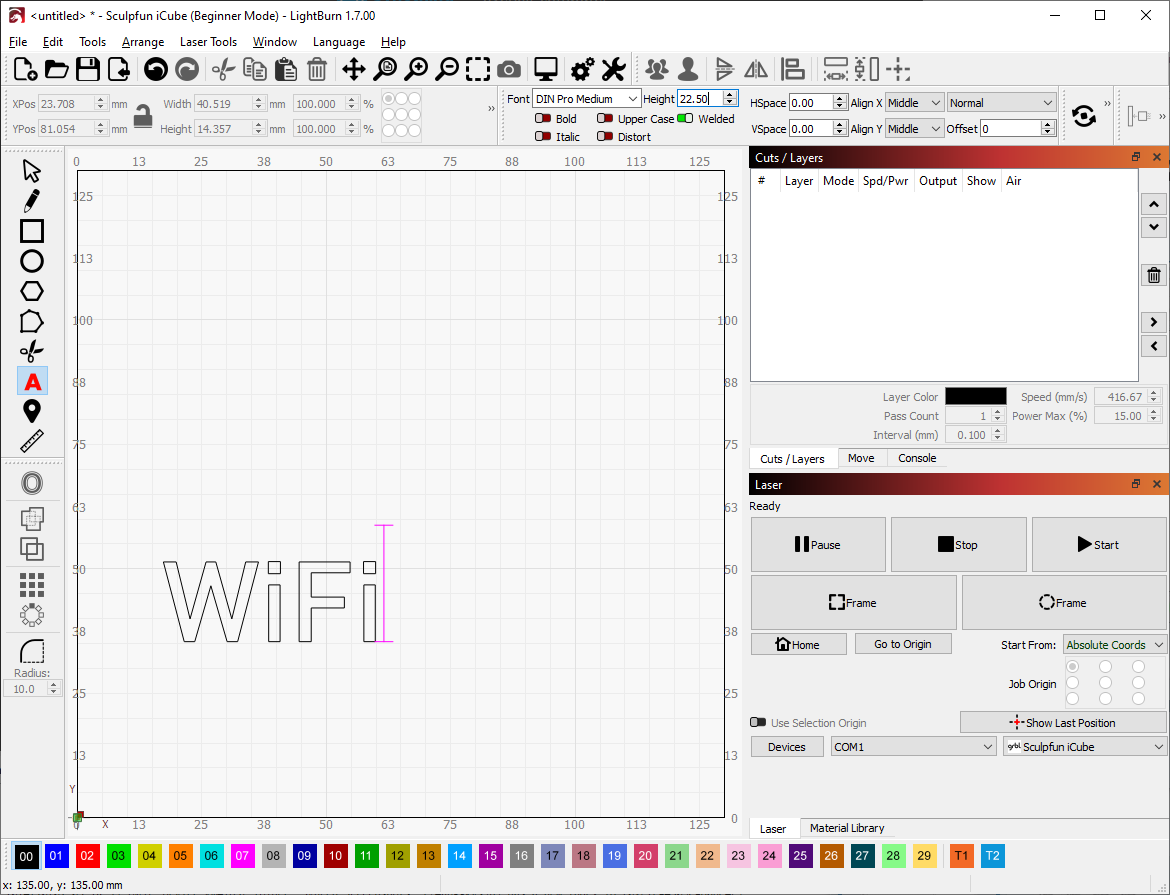Switch to the Material Library tab
Screen dimensions: 1170x895
[846, 828]
